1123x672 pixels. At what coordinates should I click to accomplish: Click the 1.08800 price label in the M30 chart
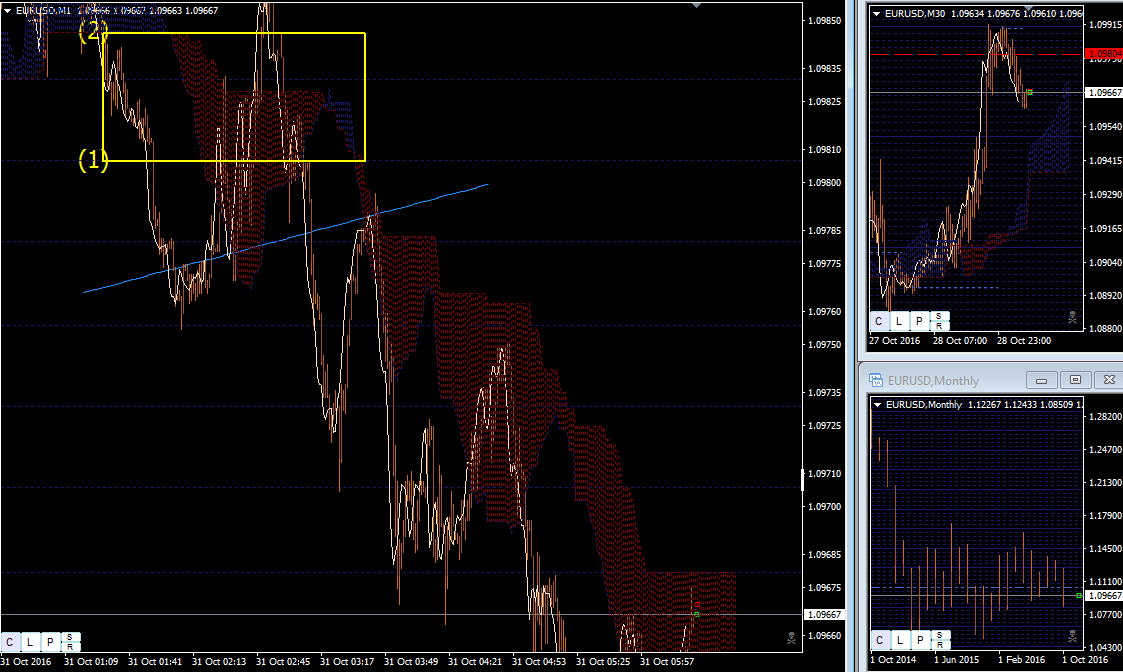[1105, 329]
